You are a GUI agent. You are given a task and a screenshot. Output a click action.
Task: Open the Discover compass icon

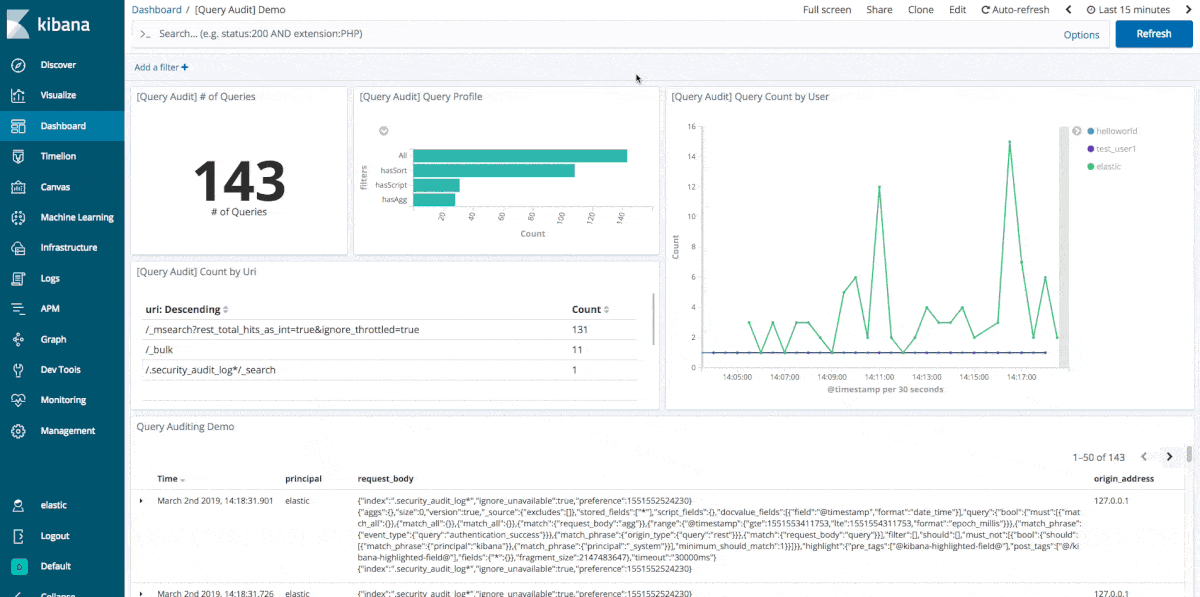pos(18,65)
